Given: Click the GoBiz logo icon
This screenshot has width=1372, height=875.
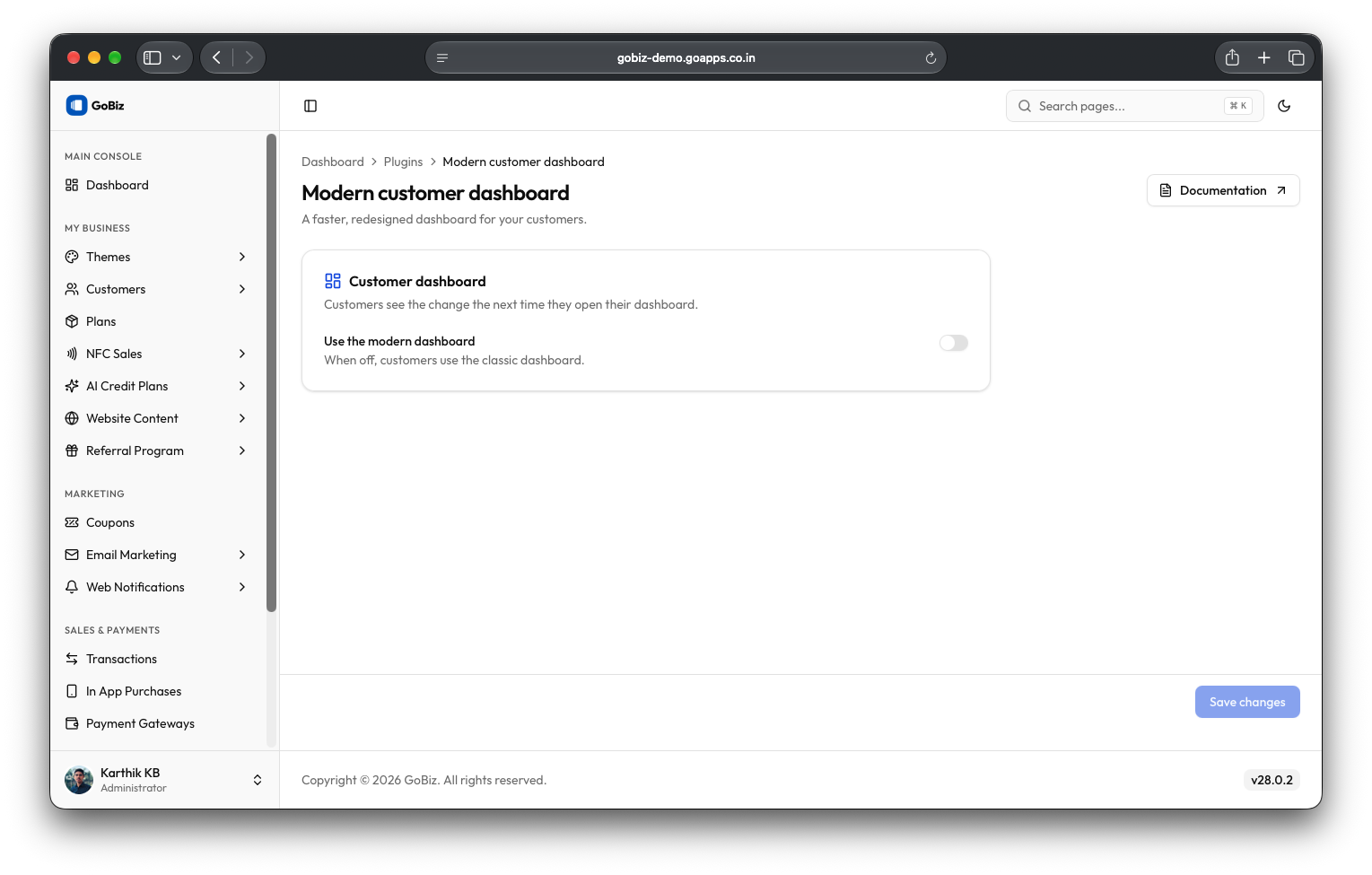Looking at the screenshot, I should (76, 105).
